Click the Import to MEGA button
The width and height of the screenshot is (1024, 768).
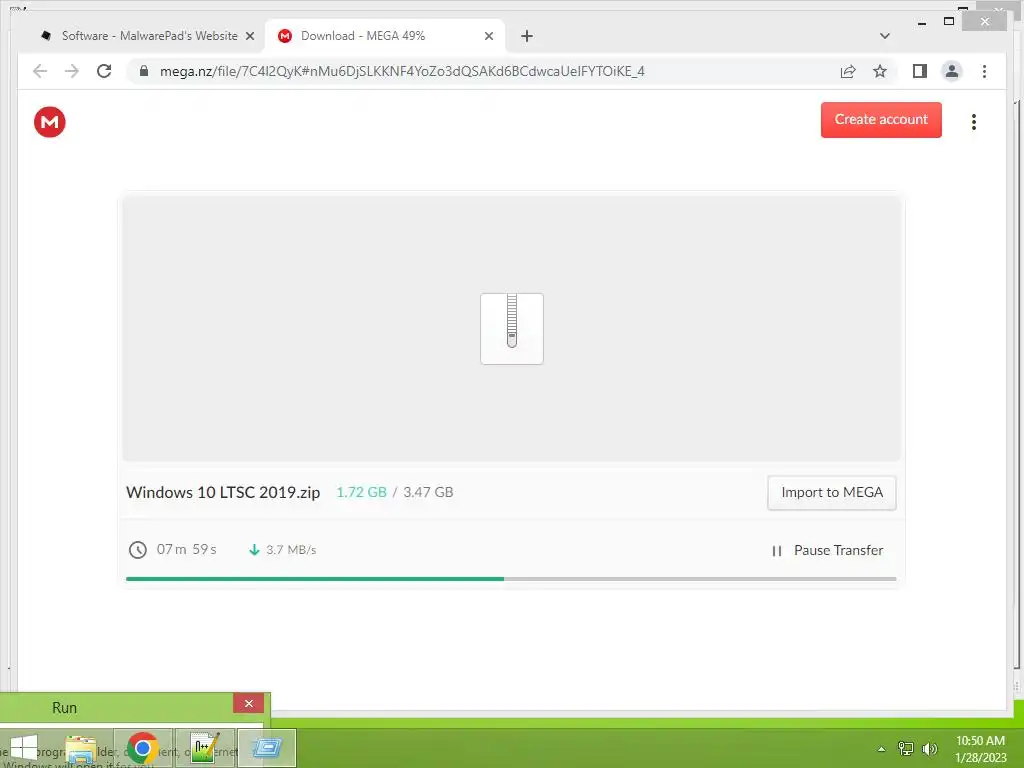(x=832, y=492)
